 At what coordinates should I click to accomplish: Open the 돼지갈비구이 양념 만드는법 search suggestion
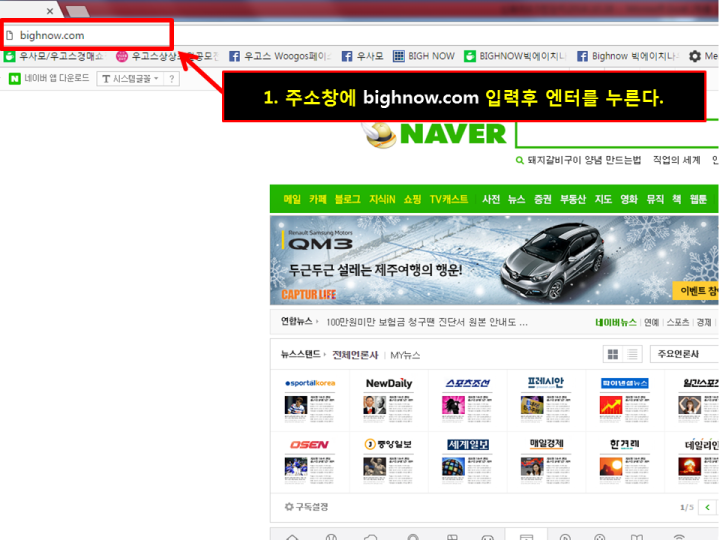(x=584, y=160)
